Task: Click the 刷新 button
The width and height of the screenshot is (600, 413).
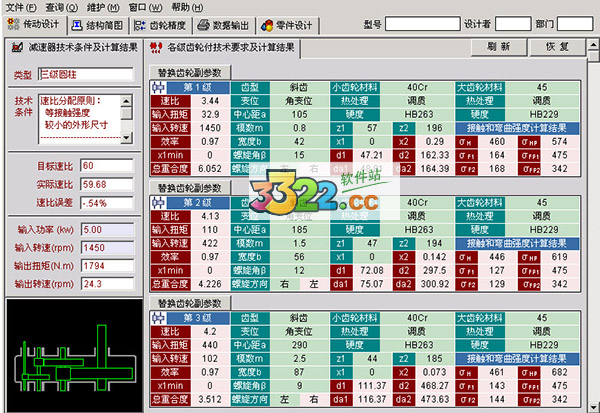Action: (x=499, y=47)
